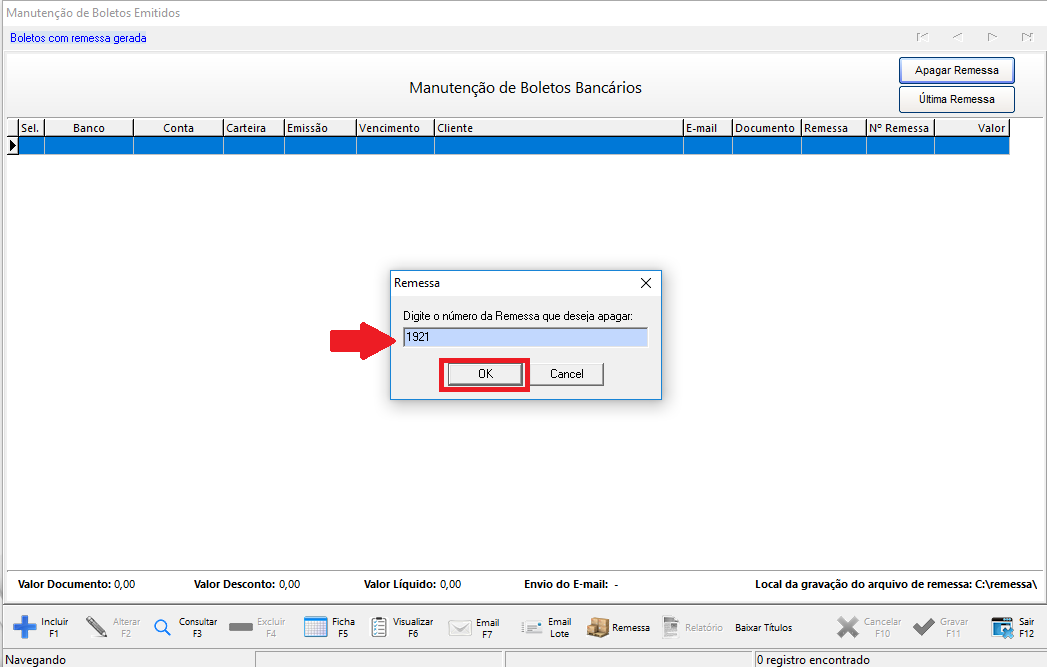
Task: Go to last record navigation arrow
Action: (x=1028, y=37)
